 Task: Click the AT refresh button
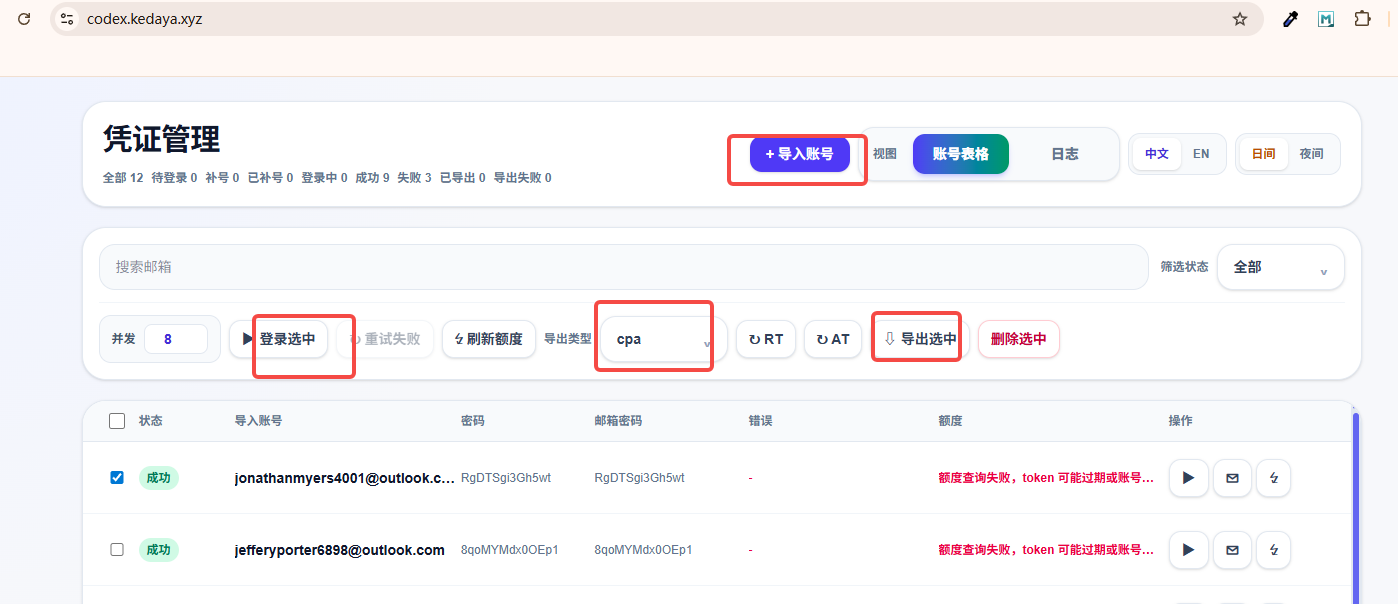[833, 339]
